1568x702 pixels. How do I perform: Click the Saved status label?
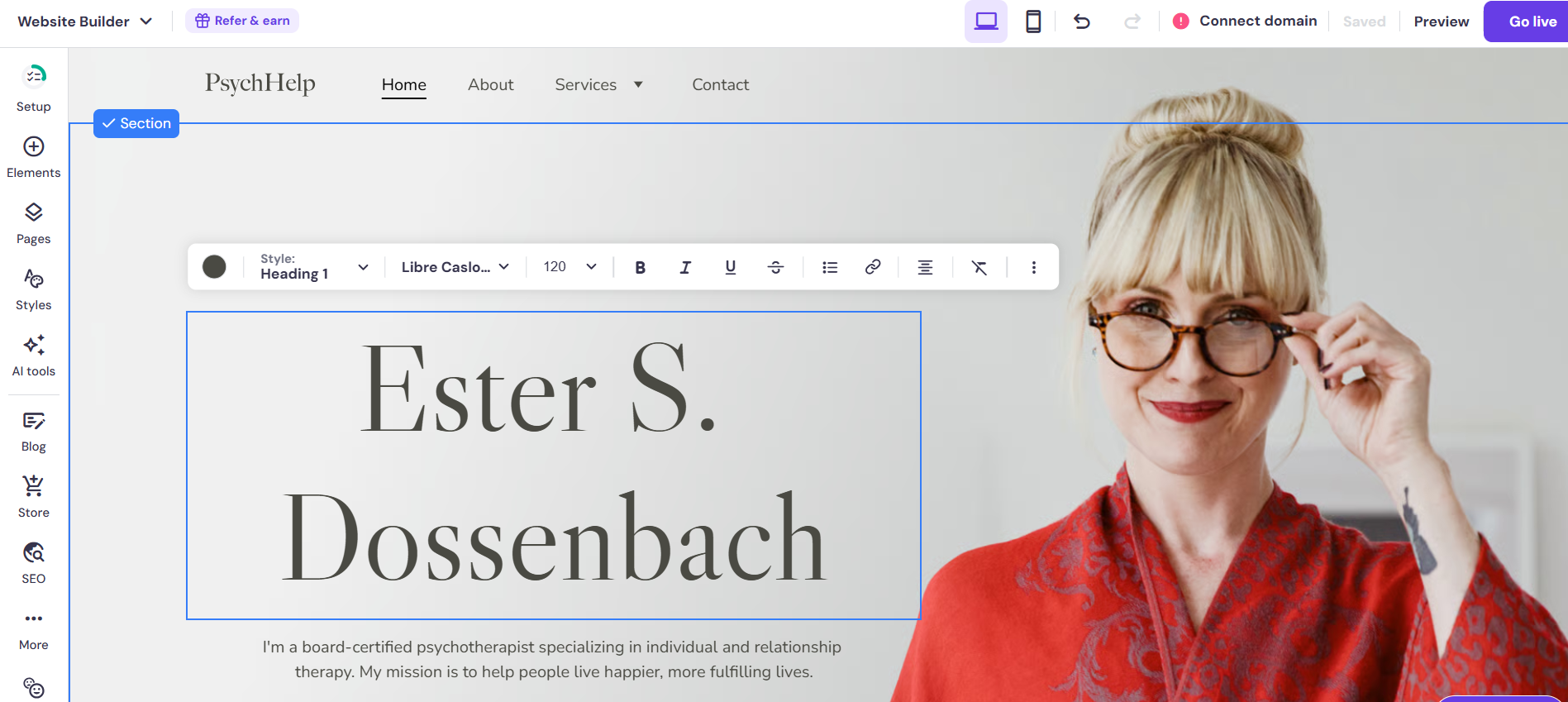(1365, 21)
